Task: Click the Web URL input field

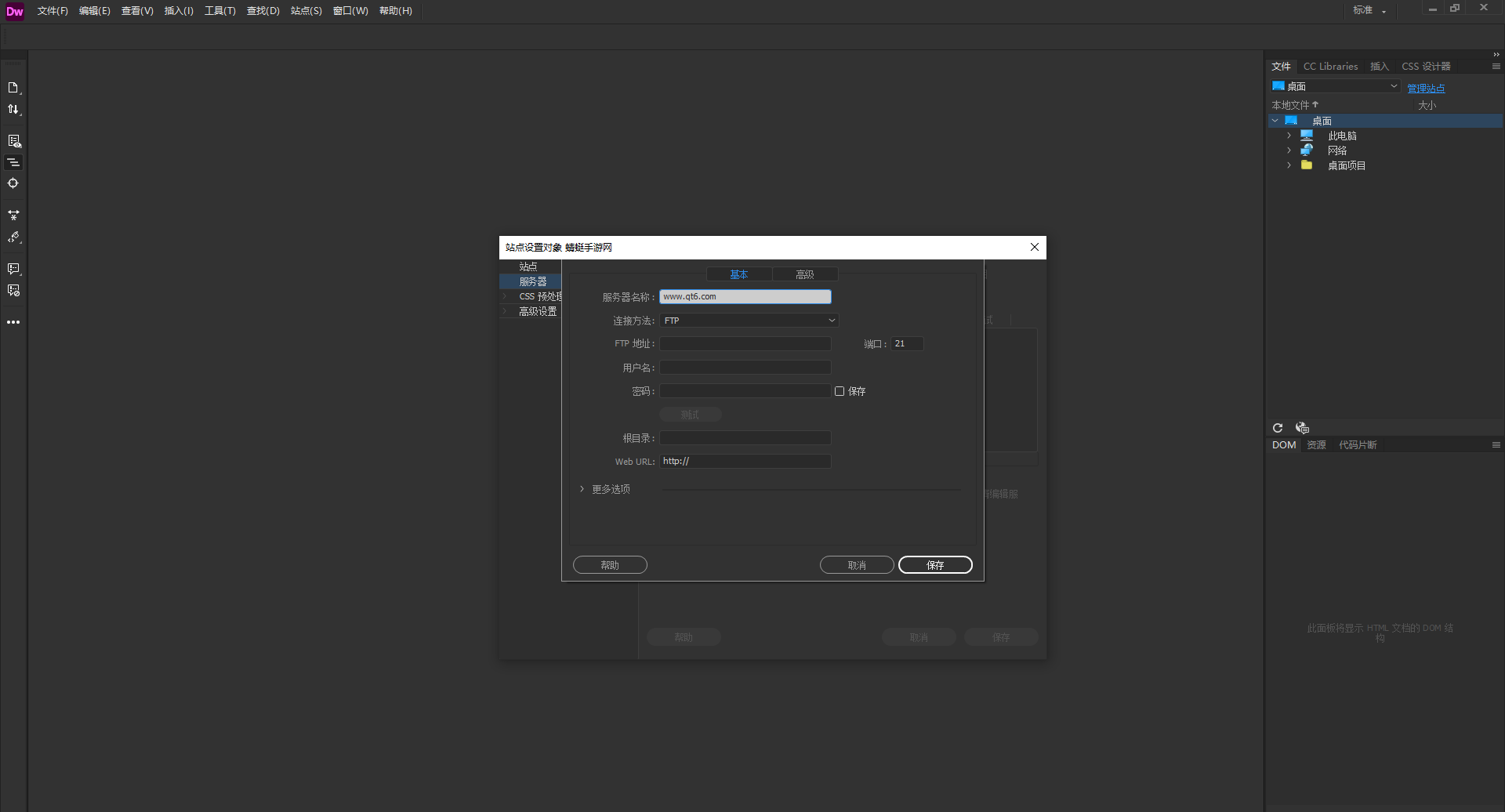Action: click(745, 461)
